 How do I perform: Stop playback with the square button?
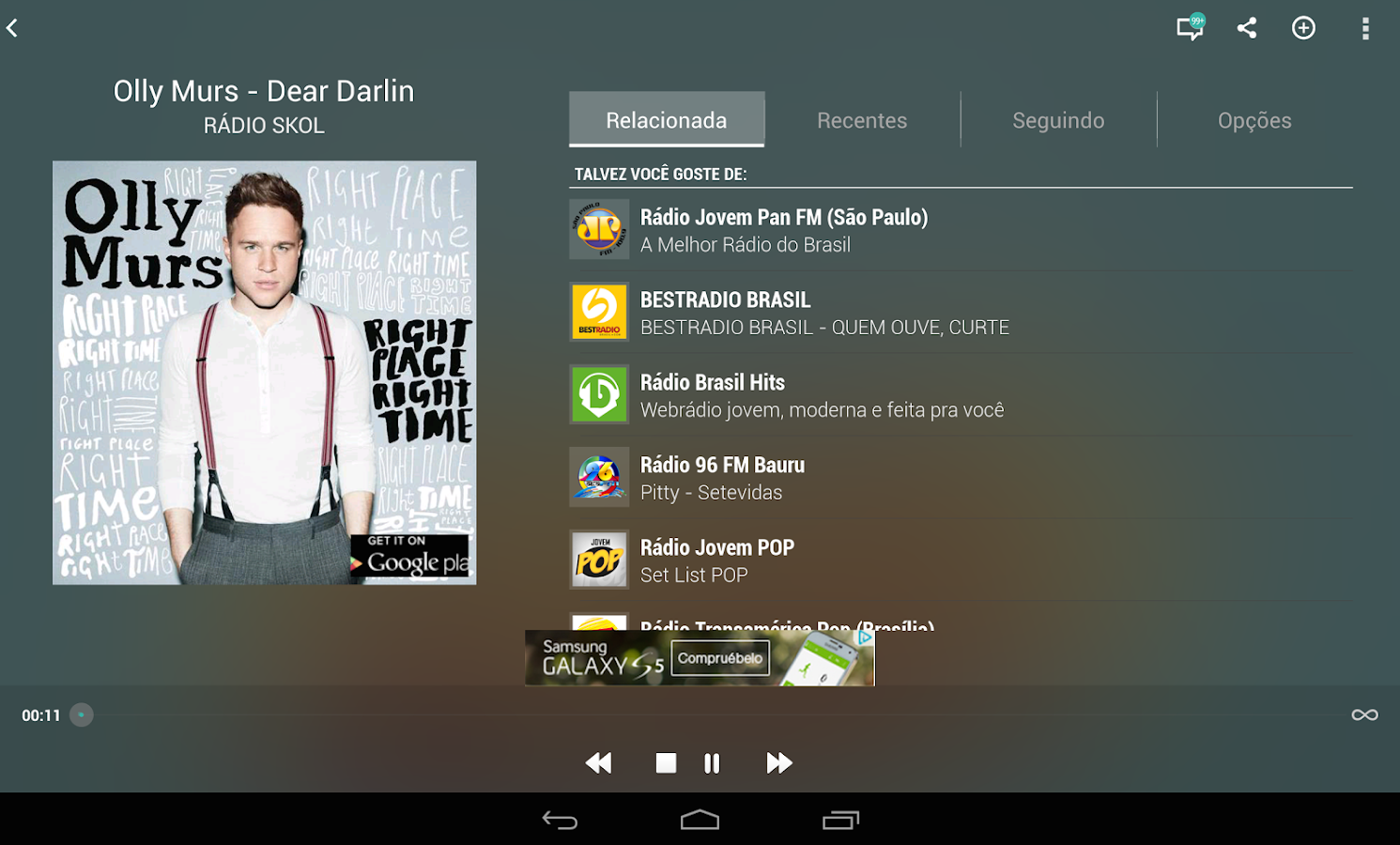666,763
